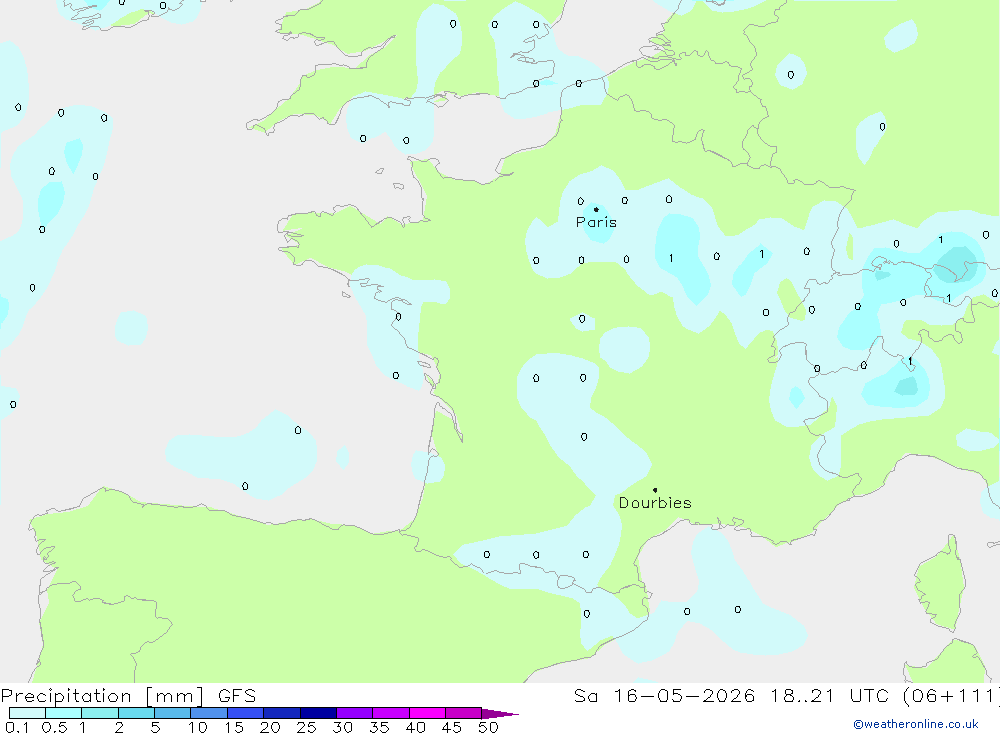This screenshot has width=1000, height=733.
Task: Click the Dourbies map label
Action: 655,503
